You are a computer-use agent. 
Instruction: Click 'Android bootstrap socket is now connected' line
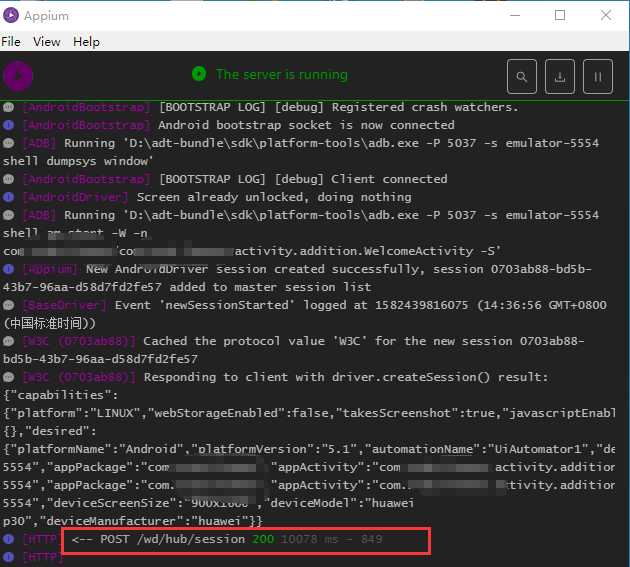click(306, 125)
